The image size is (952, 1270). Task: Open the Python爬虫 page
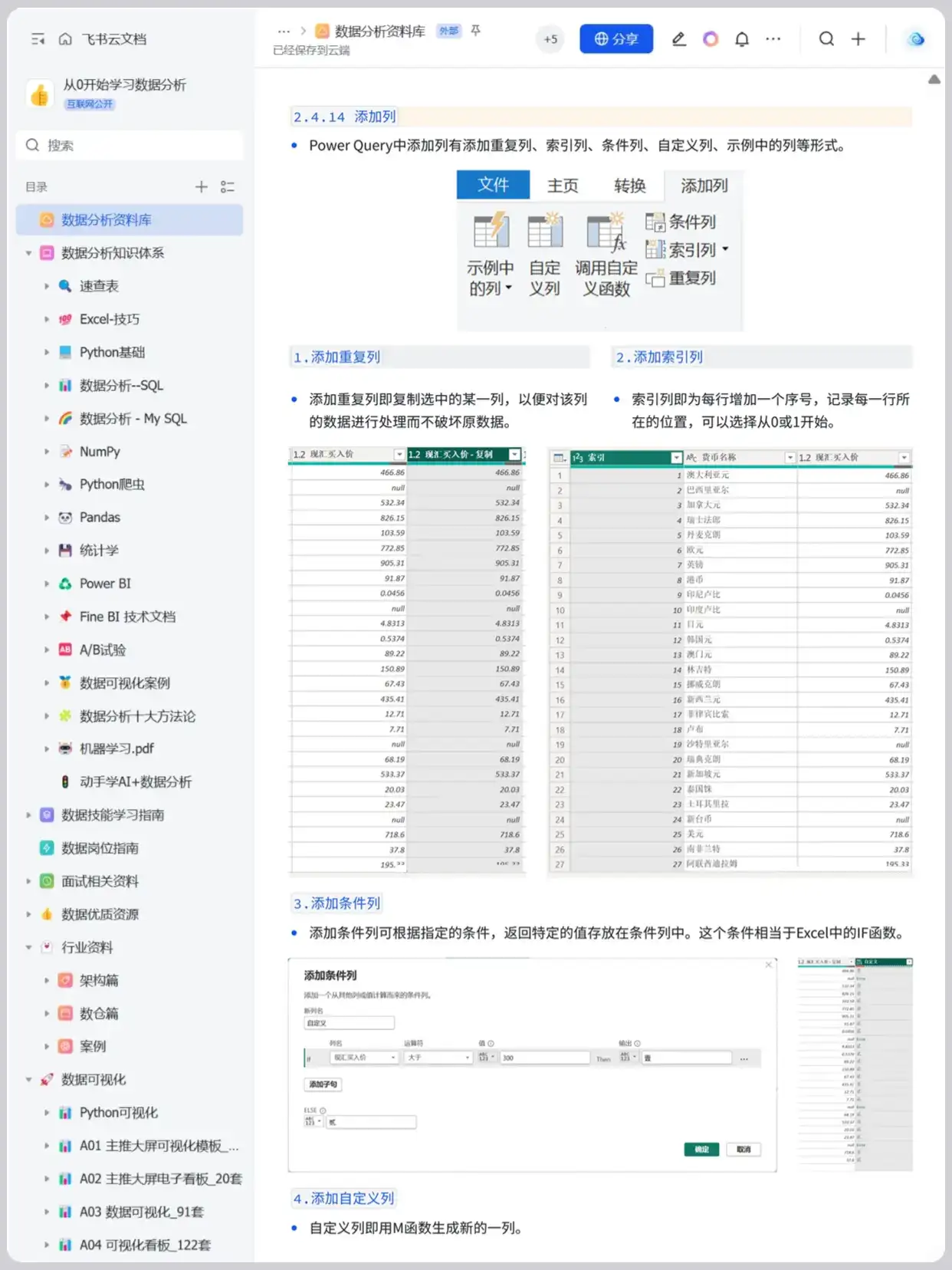tap(112, 485)
